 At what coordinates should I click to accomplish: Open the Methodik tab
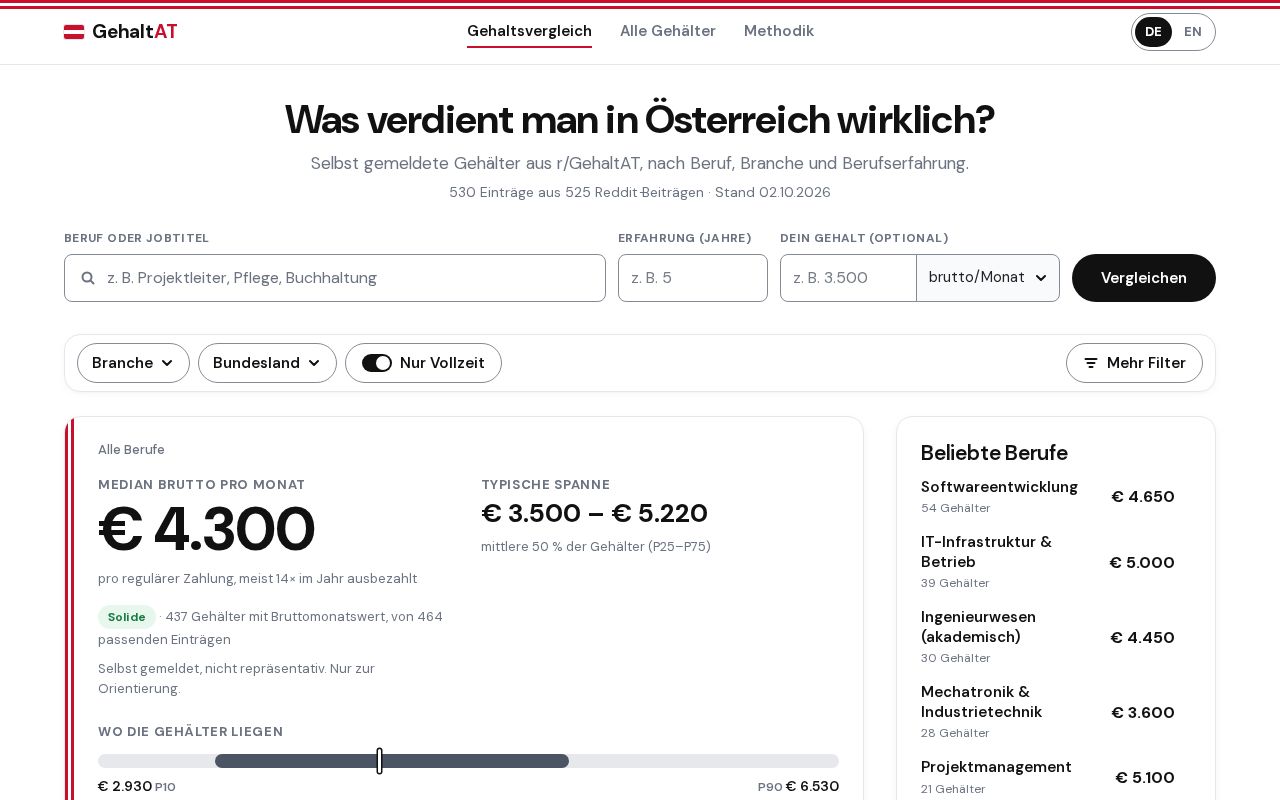[779, 31]
